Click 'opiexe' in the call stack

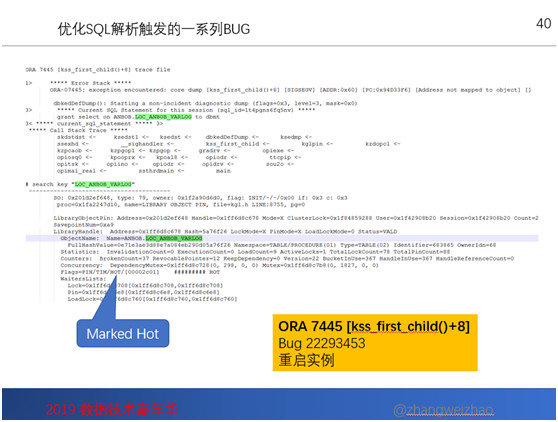[273, 151]
